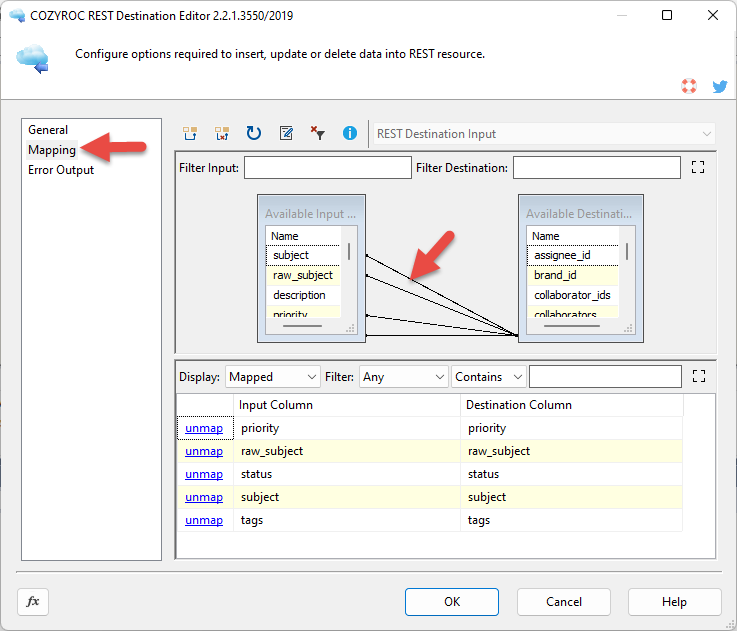The width and height of the screenshot is (737, 631).
Task: Click unmap link for priority row
Action: click(x=204, y=428)
